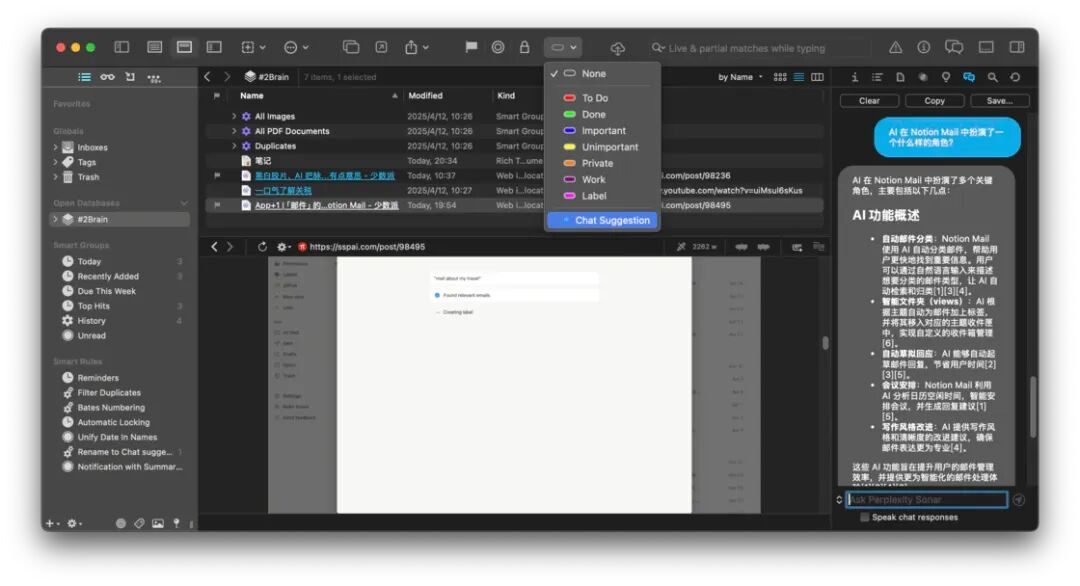
Task: Click the Clear button in the chat panel
Action: pos(869,101)
